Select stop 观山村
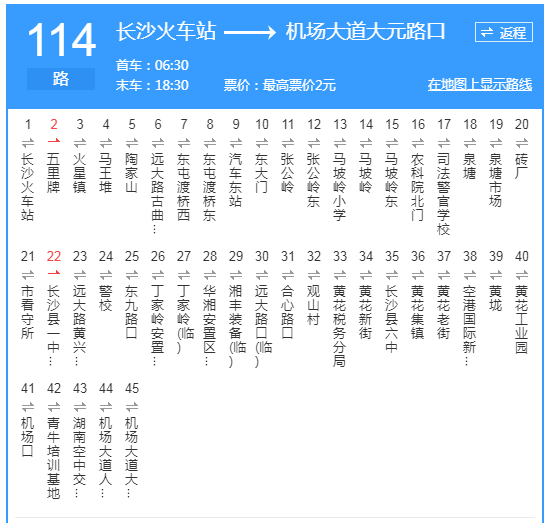Viewport: 553px width, 523px height. pyautogui.click(x=314, y=305)
